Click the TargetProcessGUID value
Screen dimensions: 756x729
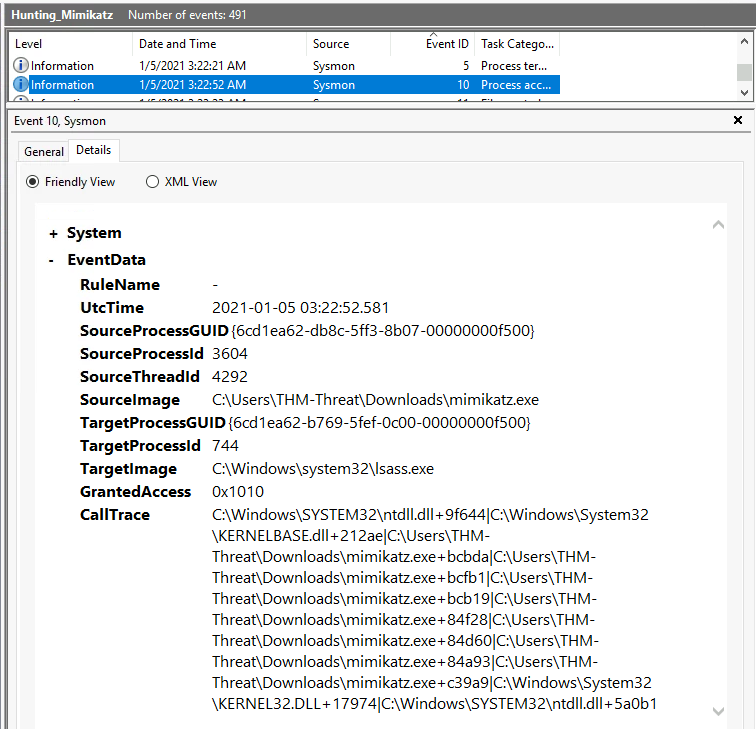[379, 423]
